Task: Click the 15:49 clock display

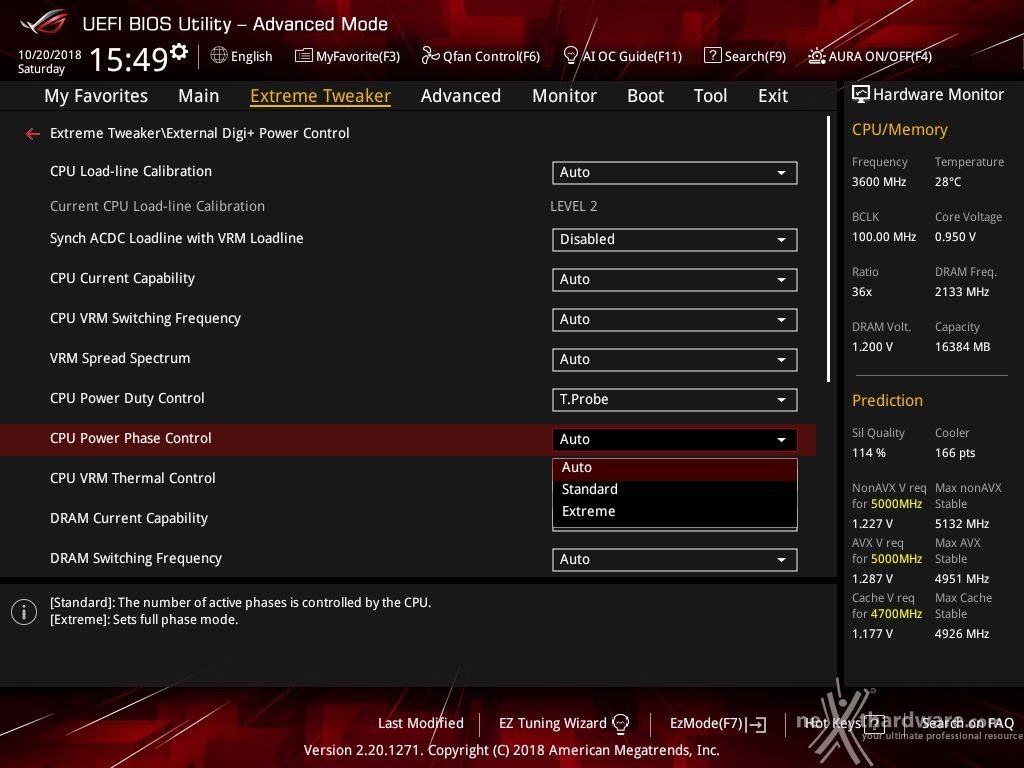Action: coord(129,59)
